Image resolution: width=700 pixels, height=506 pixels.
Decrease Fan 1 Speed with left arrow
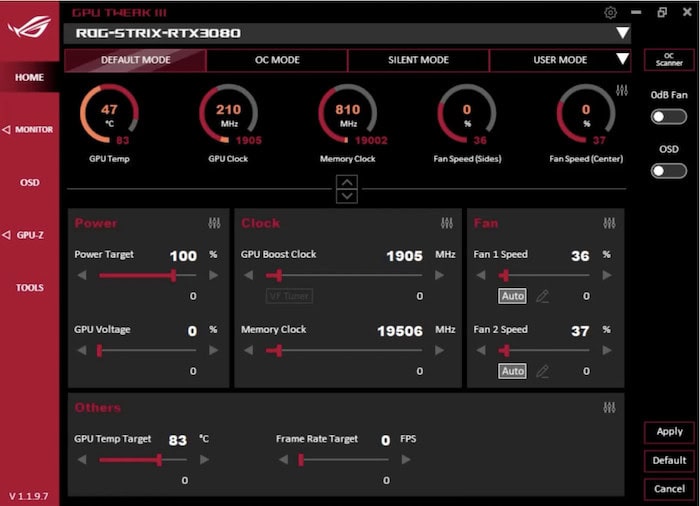pos(481,275)
